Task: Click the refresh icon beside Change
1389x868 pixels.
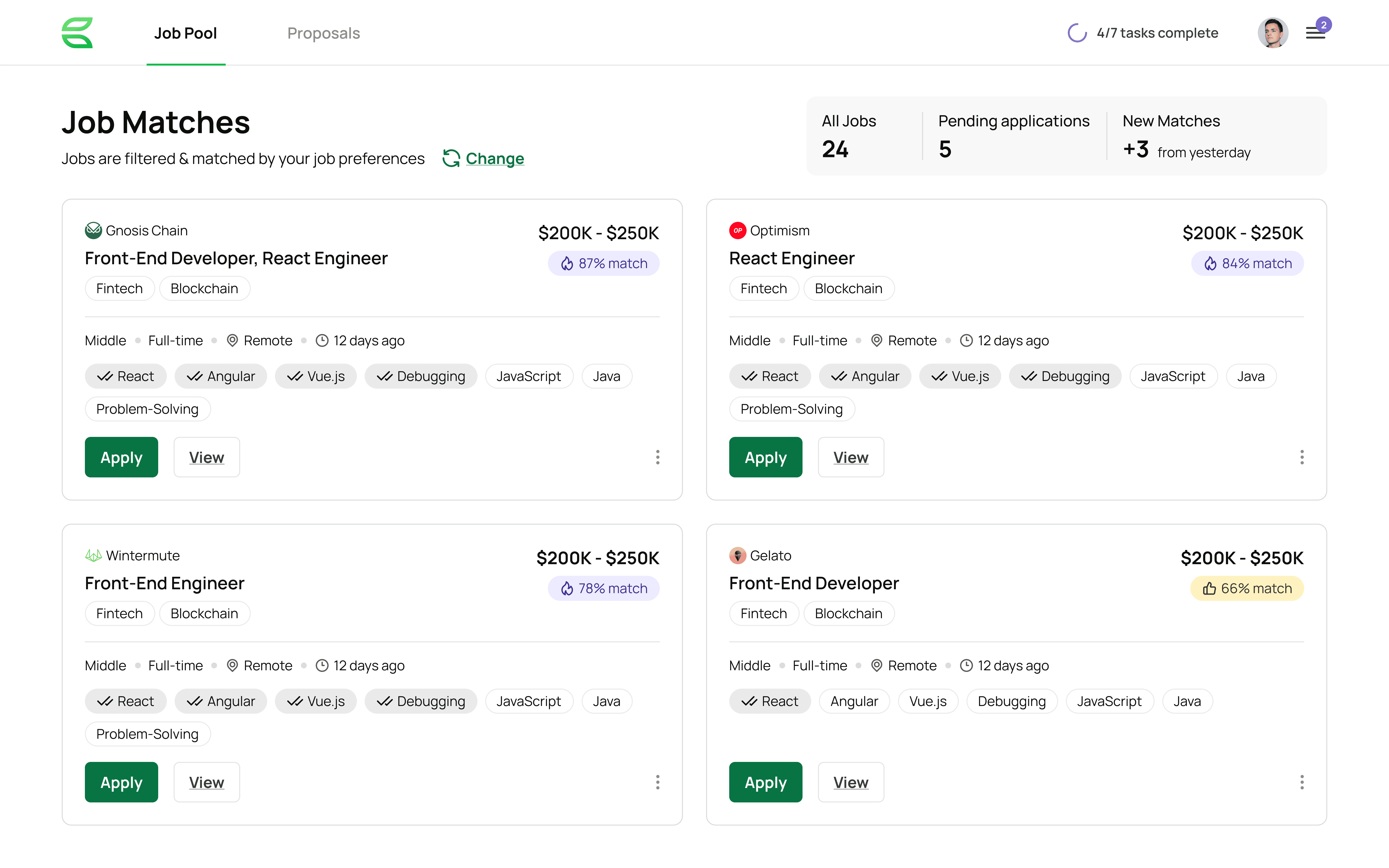Action: click(x=451, y=158)
